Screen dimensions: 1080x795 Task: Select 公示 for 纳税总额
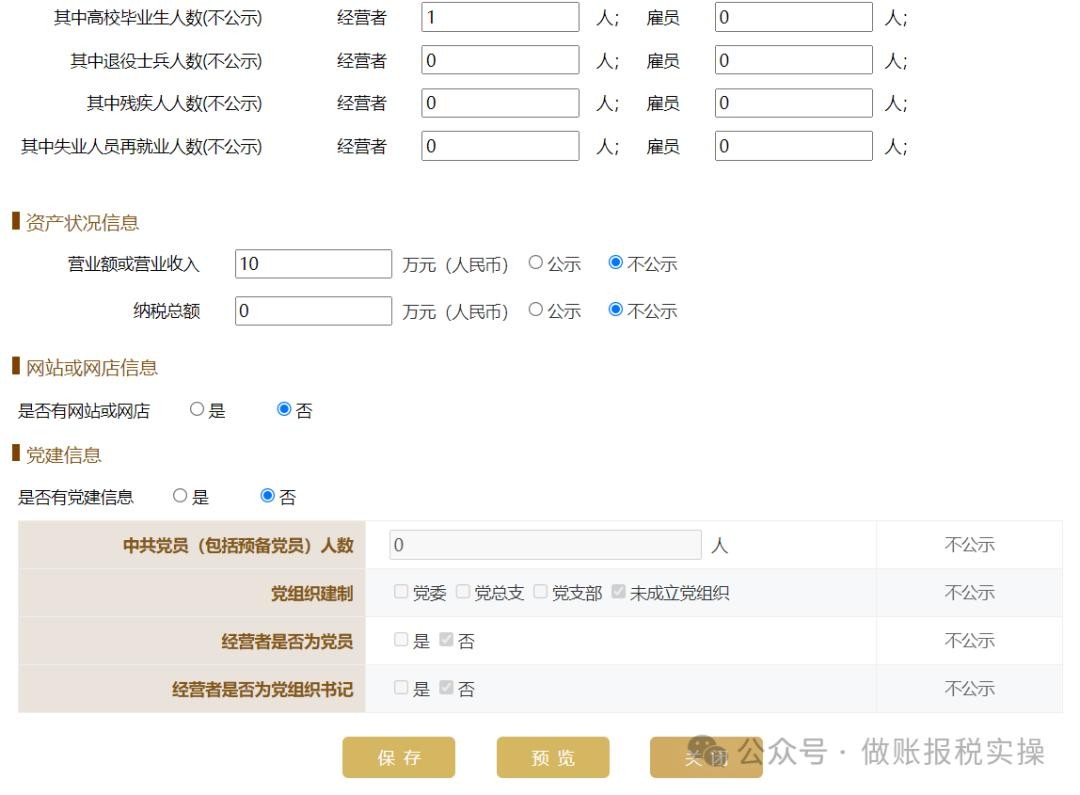(x=536, y=310)
